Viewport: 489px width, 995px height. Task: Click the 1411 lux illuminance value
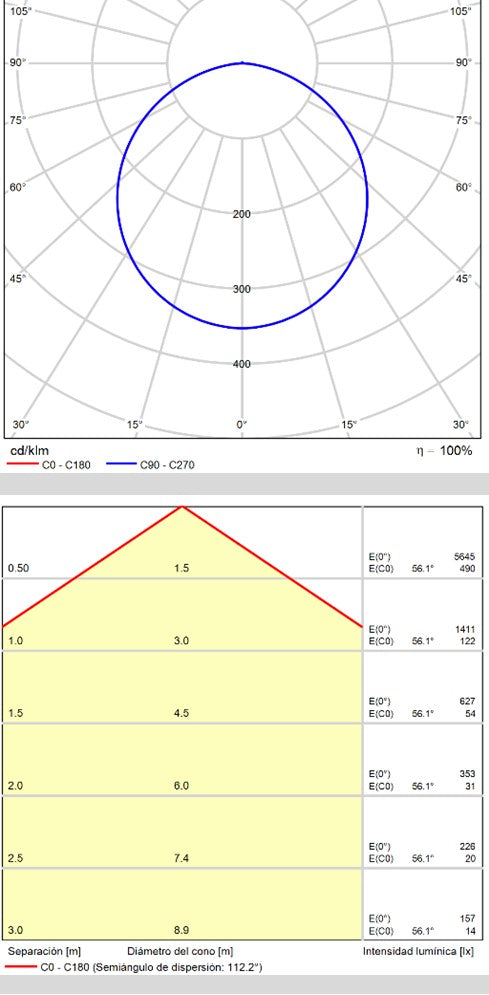click(465, 629)
